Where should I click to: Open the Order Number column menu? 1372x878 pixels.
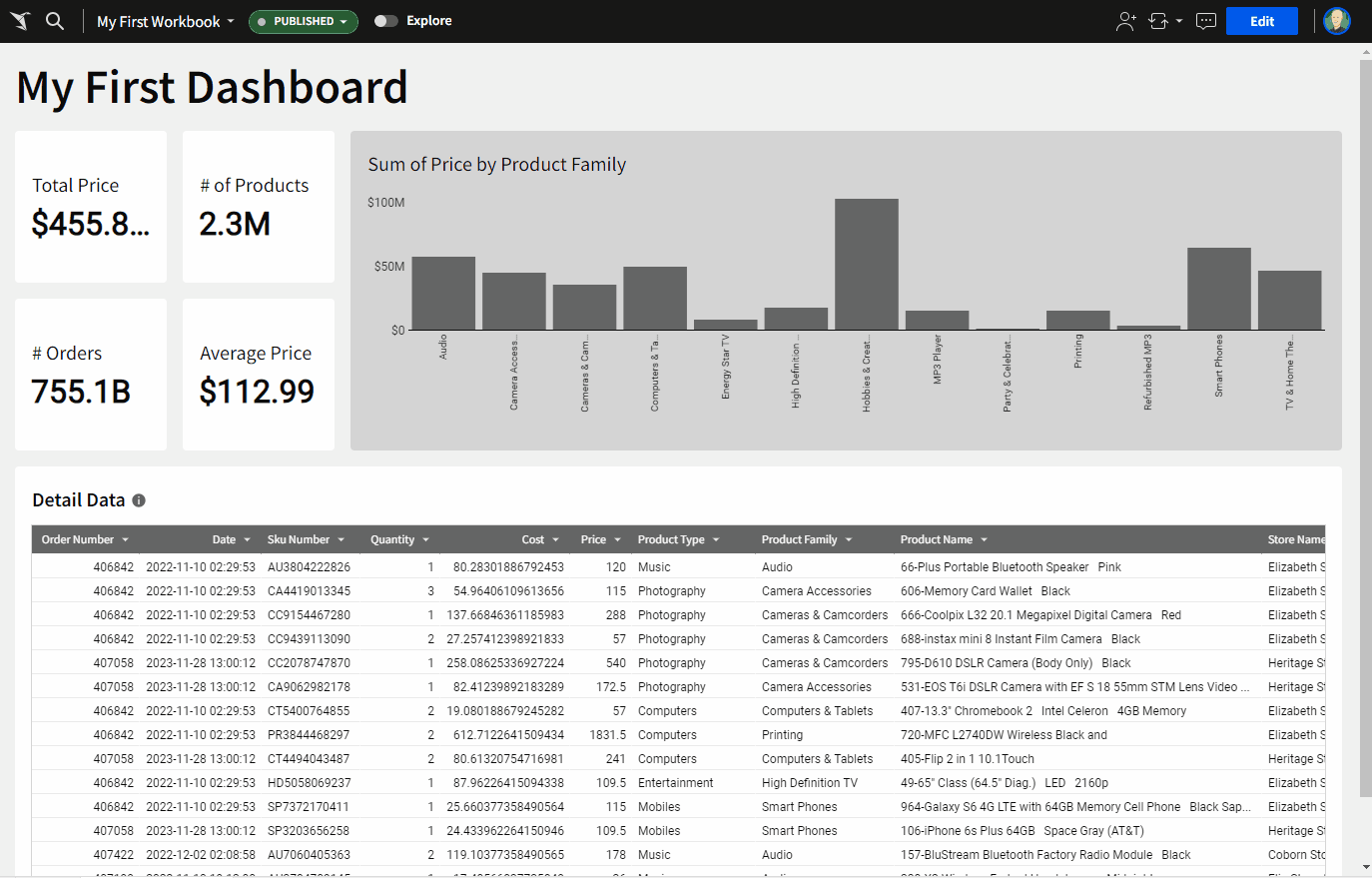pos(126,539)
